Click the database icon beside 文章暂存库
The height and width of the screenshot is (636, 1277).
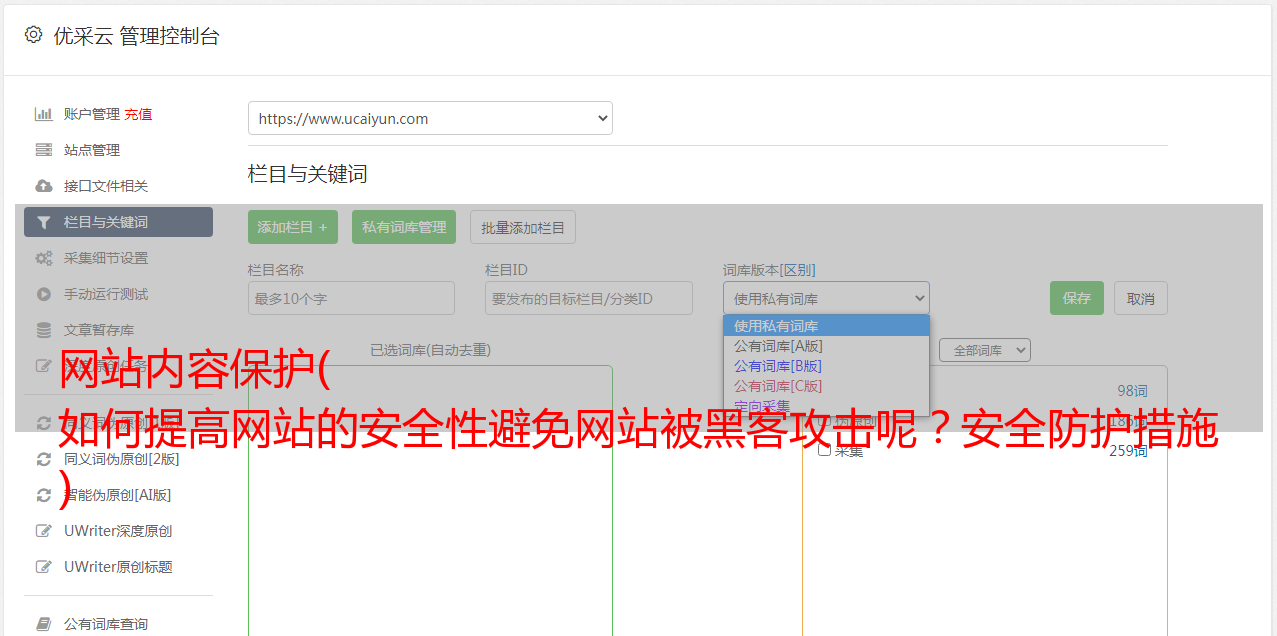(x=44, y=330)
